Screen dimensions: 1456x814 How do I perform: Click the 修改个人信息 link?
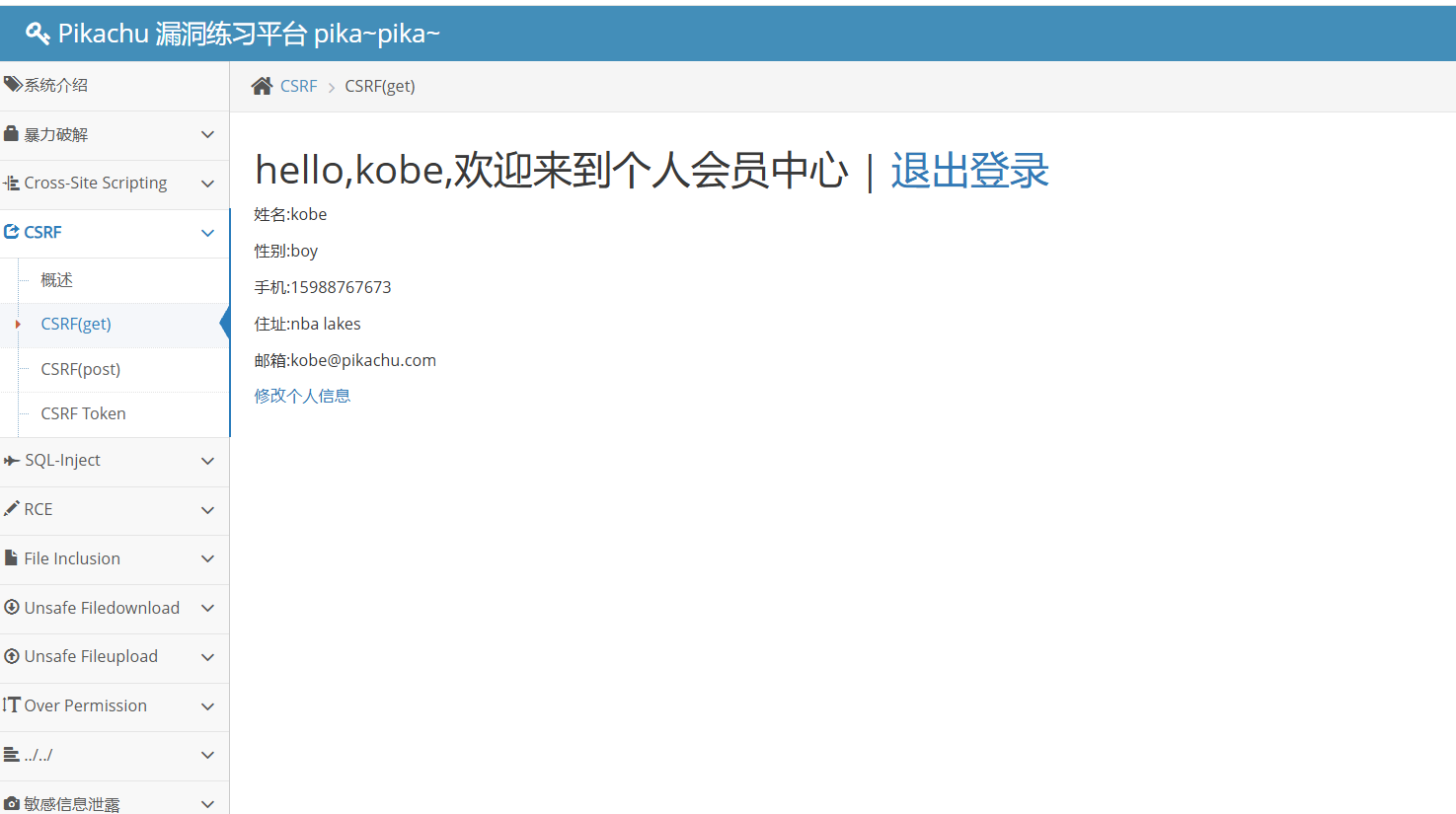pos(302,396)
